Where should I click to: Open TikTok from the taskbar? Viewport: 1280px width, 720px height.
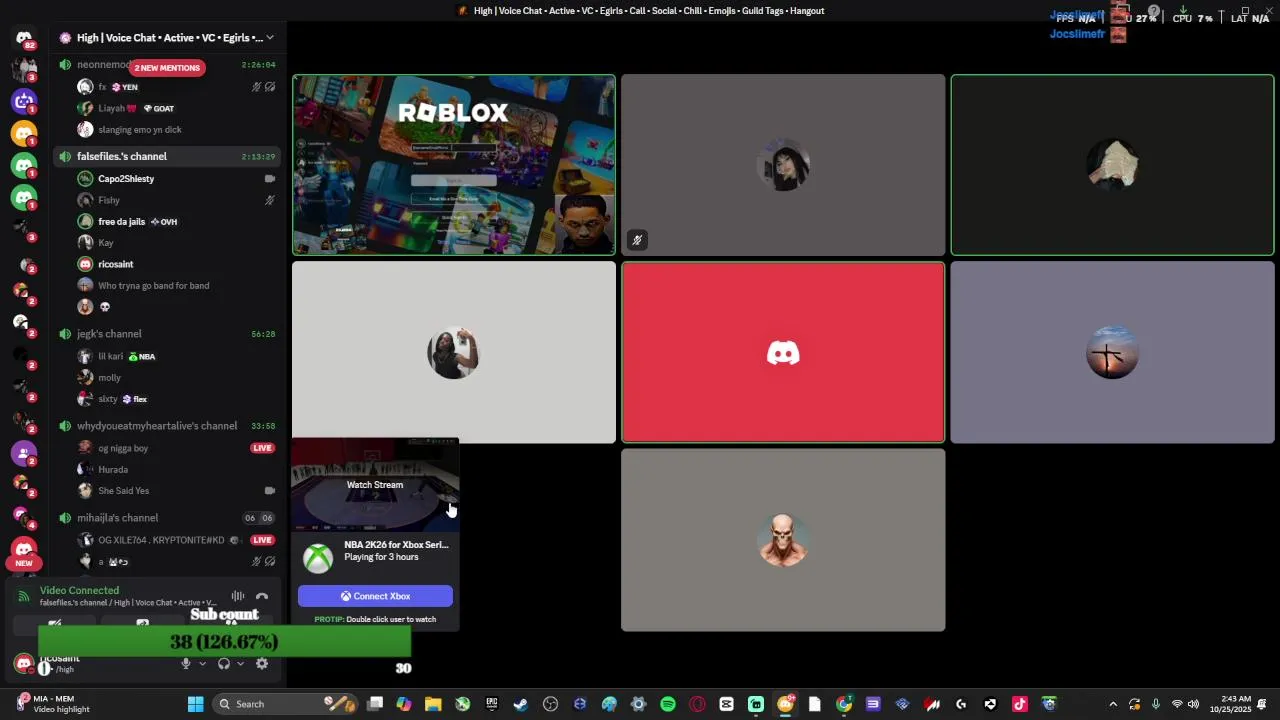tap(1019, 704)
